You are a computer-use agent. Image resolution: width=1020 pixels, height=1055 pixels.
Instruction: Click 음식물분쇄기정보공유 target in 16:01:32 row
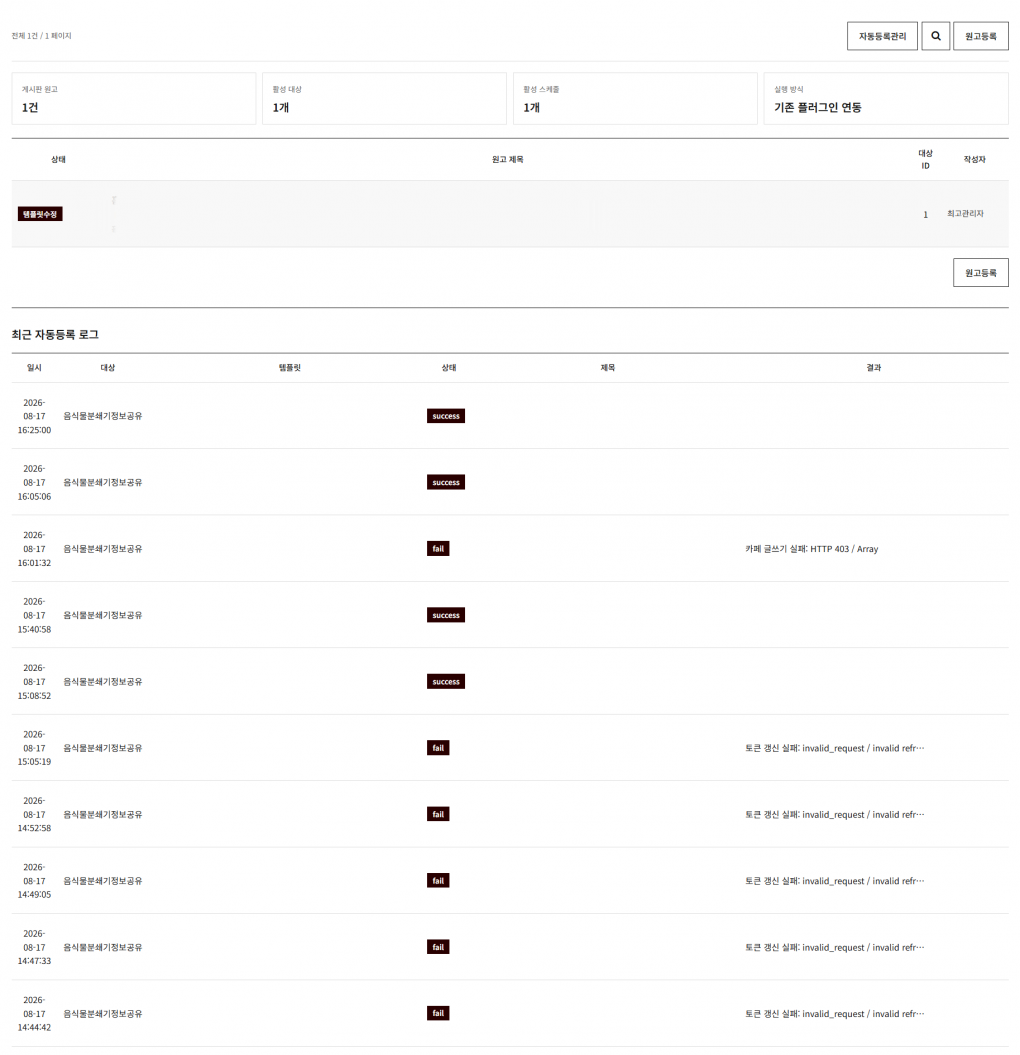click(103, 549)
